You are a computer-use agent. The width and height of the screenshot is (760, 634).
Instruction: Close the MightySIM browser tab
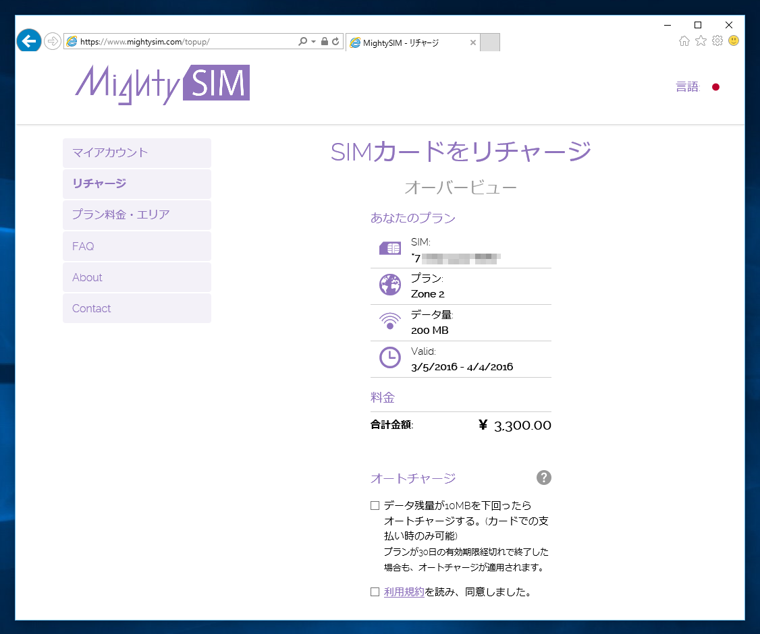tap(473, 43)
